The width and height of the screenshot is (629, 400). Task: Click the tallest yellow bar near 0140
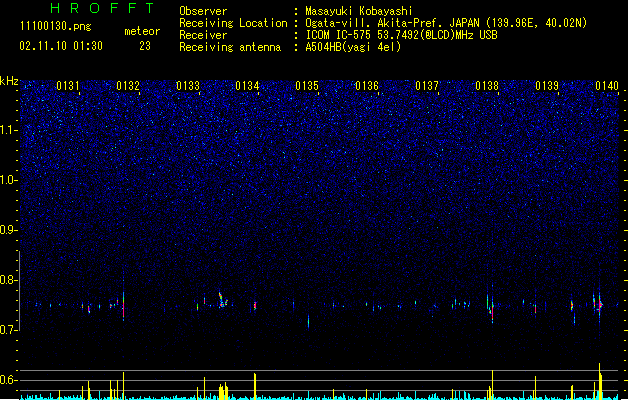coord(600,381)
